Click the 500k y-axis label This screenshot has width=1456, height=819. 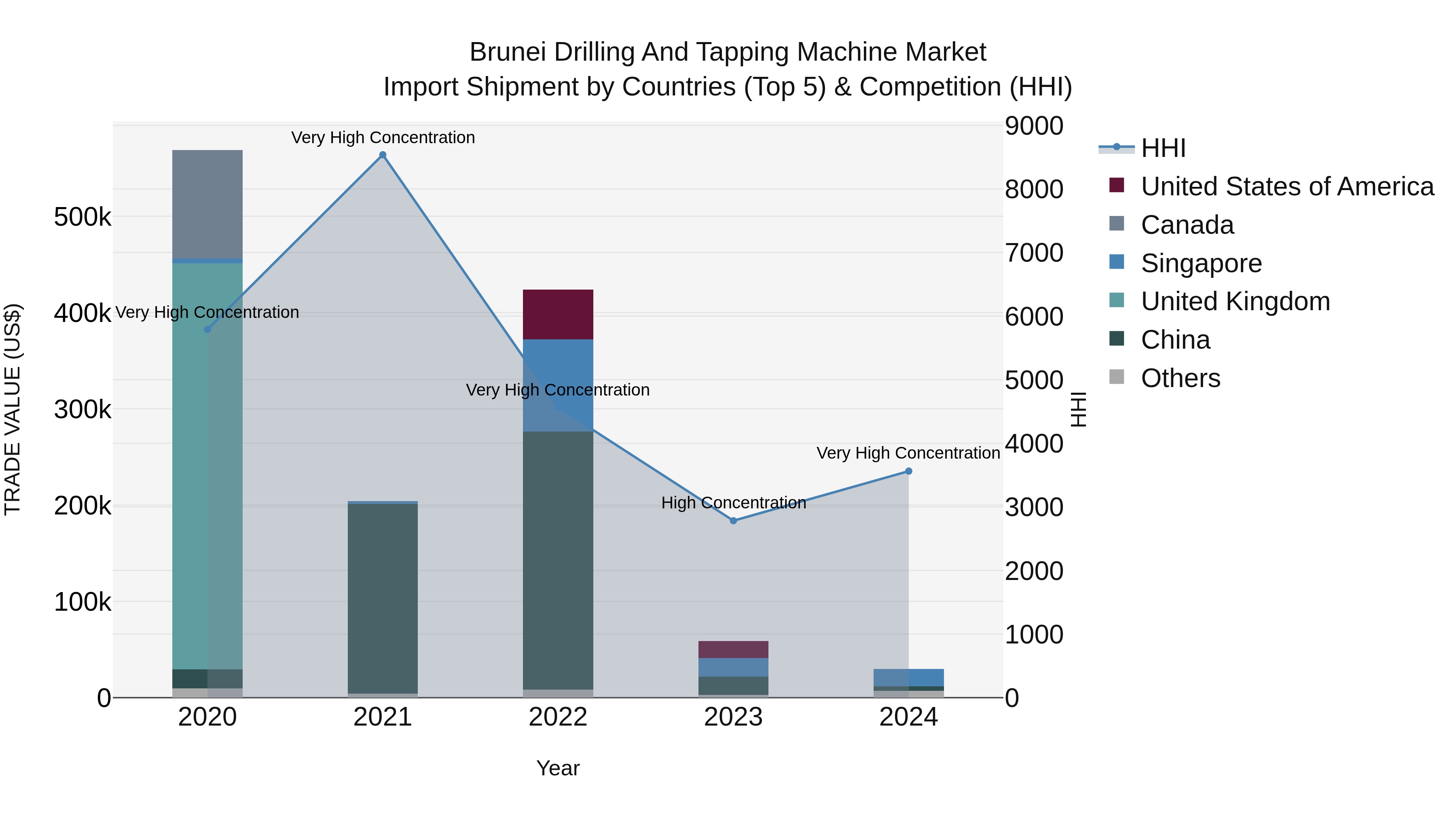coord(83,217)
